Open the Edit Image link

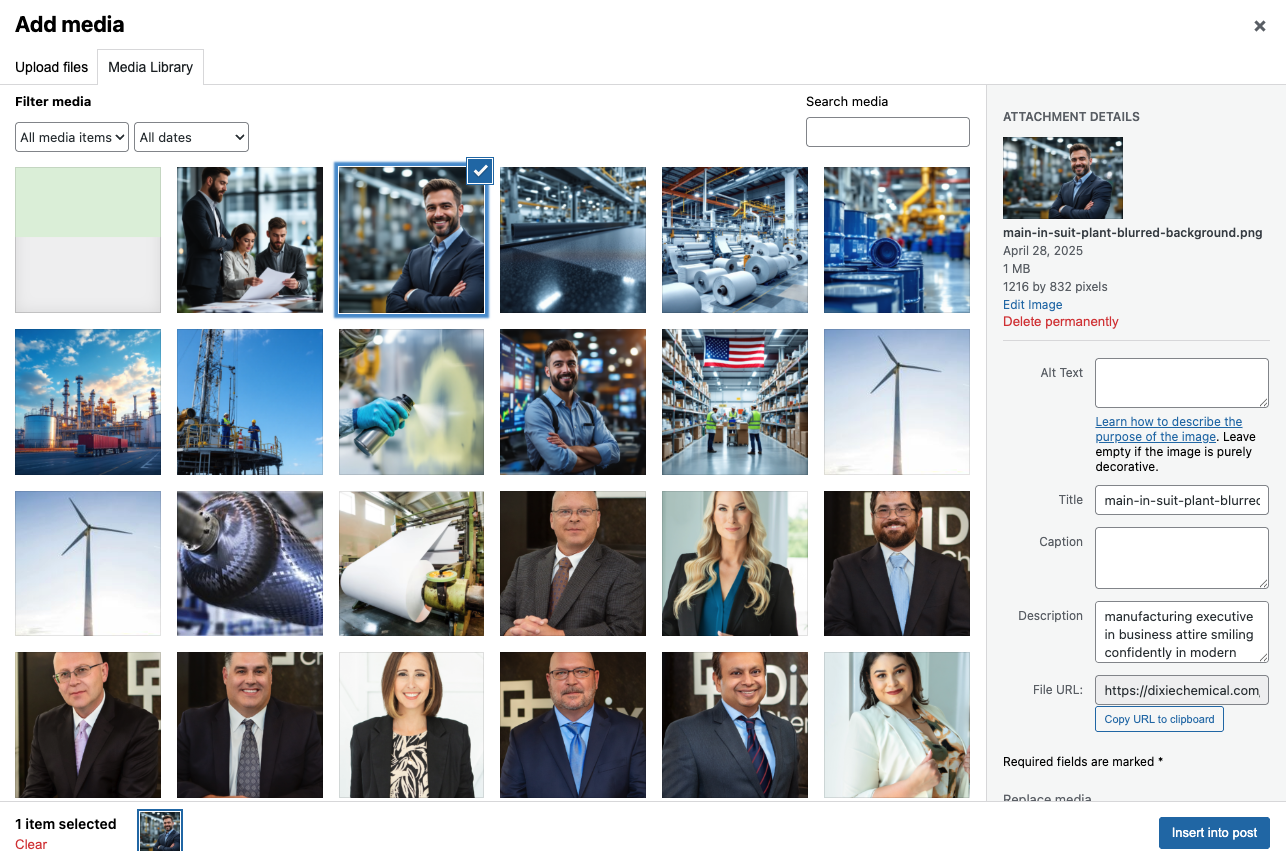1032,304
